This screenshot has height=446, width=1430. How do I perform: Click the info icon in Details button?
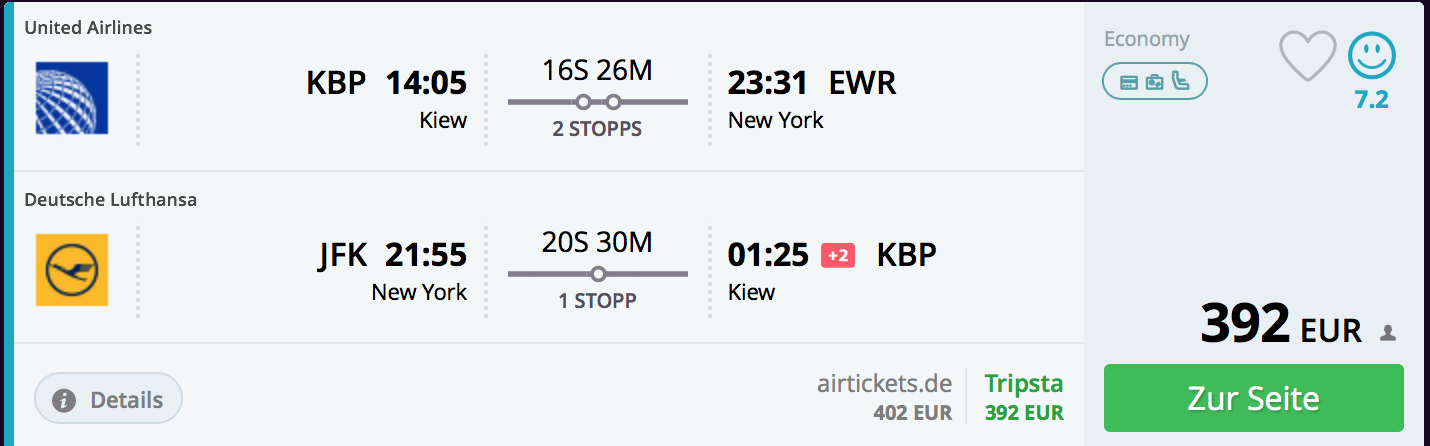(x=64, y=401)
